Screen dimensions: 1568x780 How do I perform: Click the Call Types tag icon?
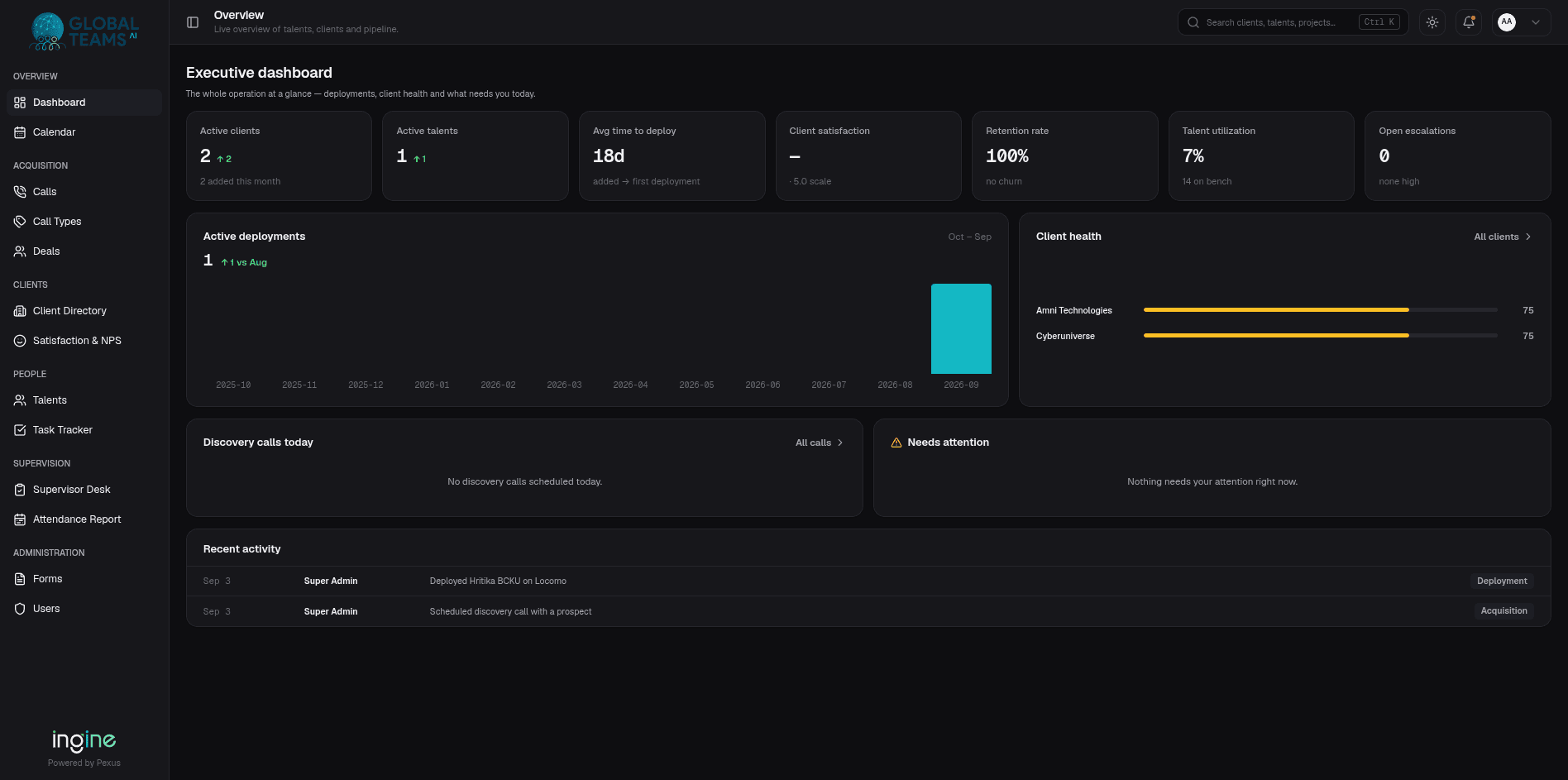[x=20, y=222]
